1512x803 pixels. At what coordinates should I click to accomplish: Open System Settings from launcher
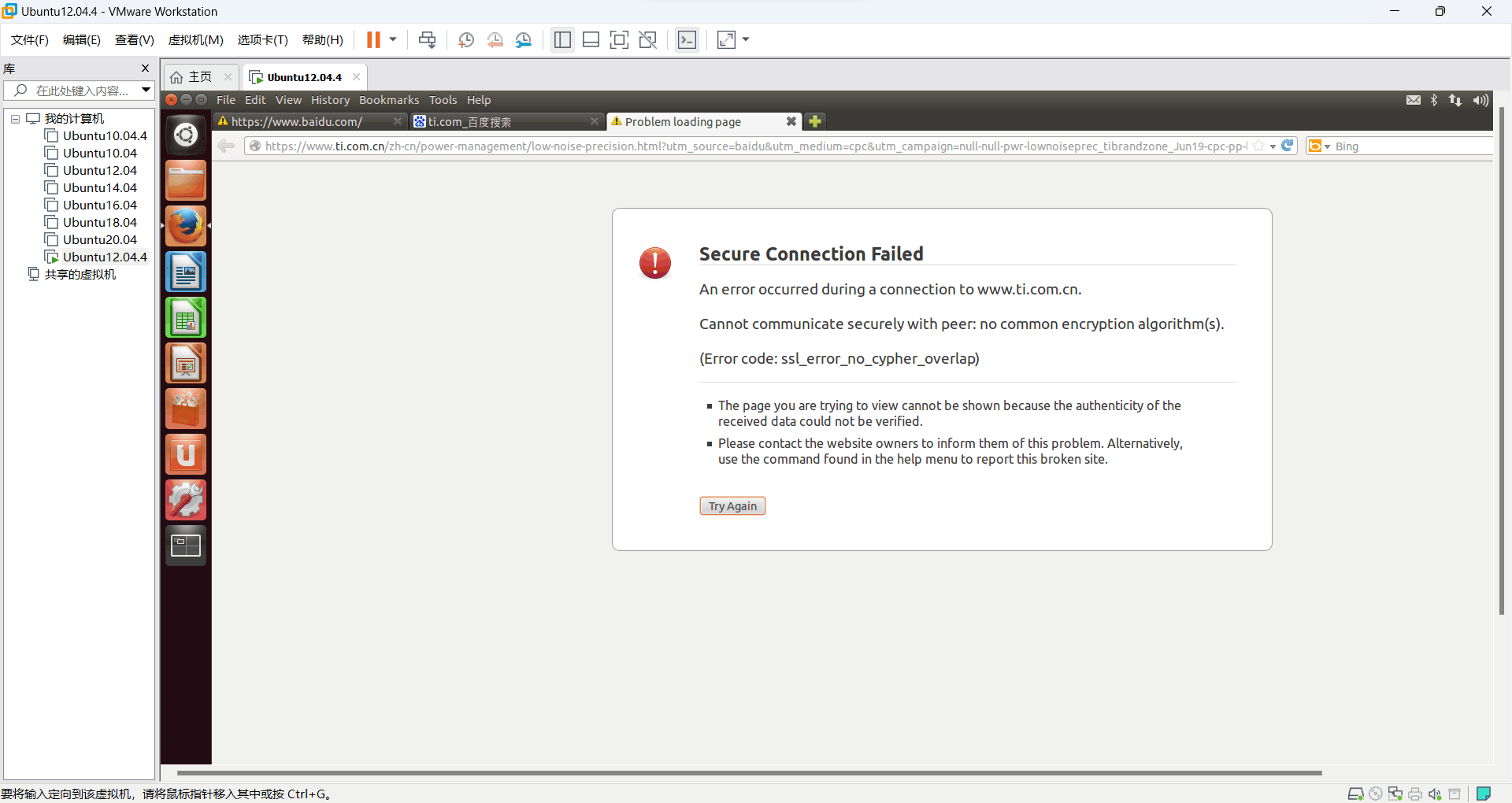coord(186,500)
